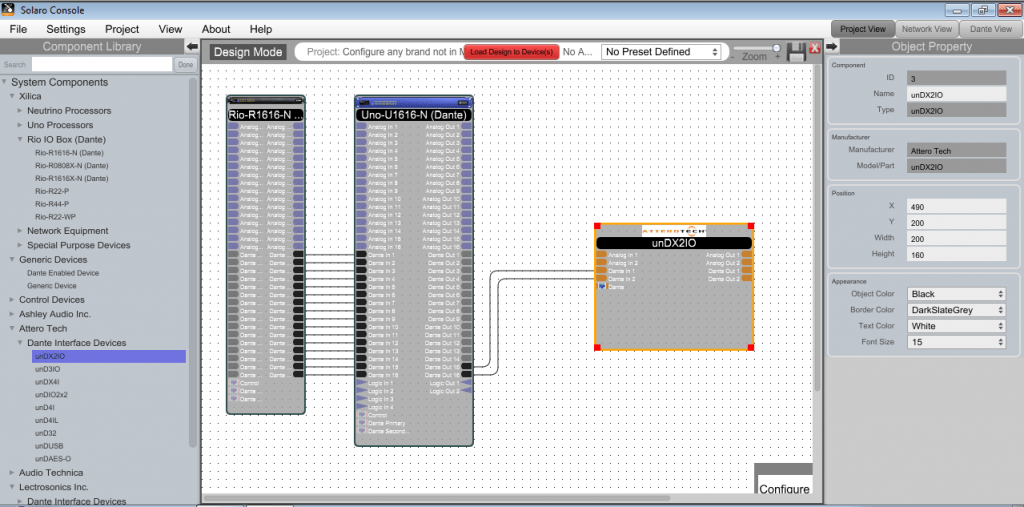This screenshot has width=1024, height=507.
Task: Click the Dante Second port on Uno-U1616-N
Action: tap(361, 431)
